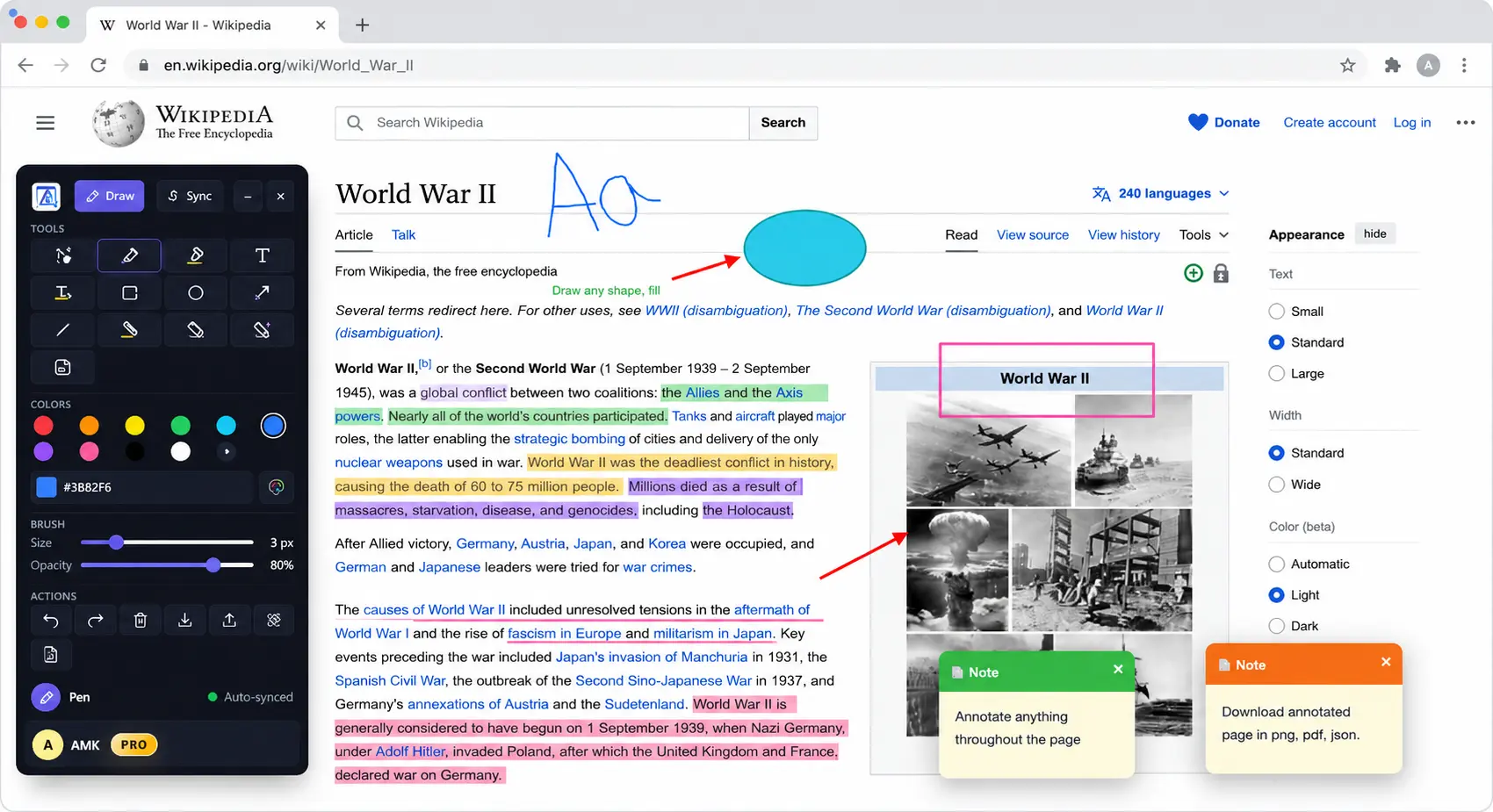Screen dimensions: 1493x812
Task: Open the custom color picker palette icon
Action: [277, 487]
